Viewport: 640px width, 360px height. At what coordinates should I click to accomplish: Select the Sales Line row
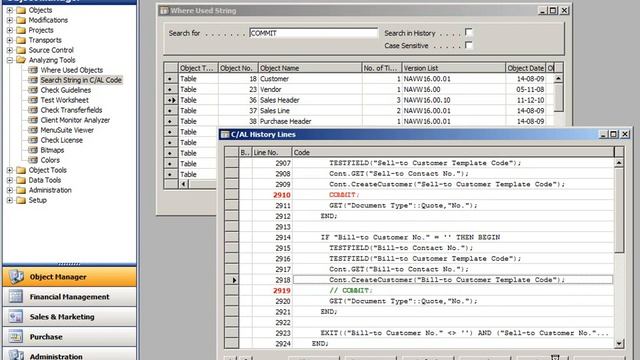(359, 111)
